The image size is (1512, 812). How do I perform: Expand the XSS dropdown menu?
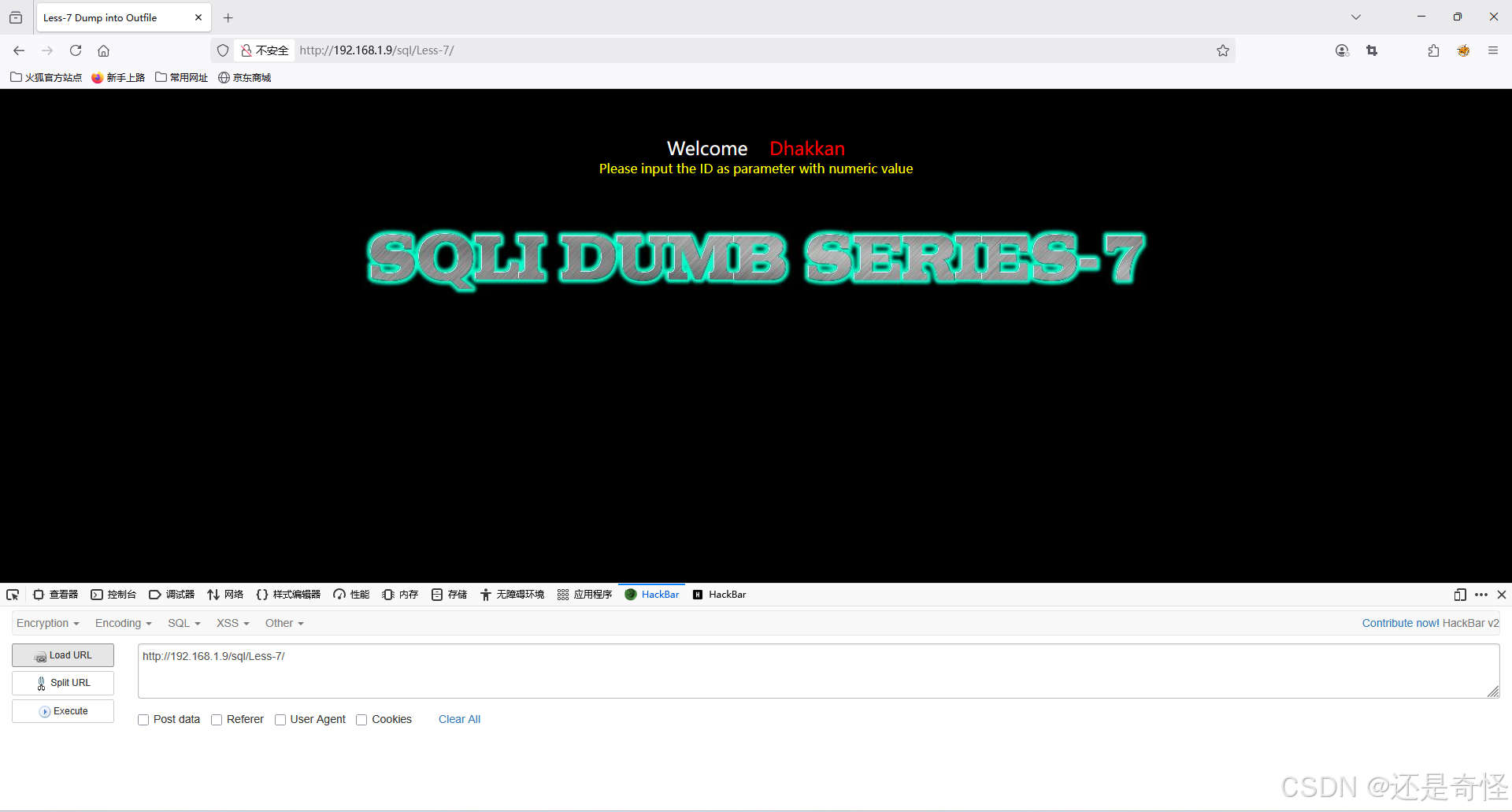pos(233,623)
